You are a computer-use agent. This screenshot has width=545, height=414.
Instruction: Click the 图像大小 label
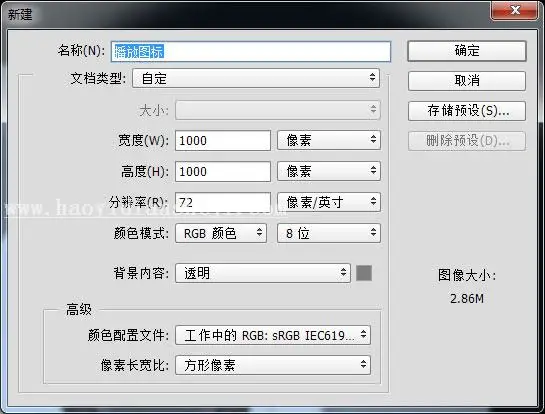pyautogui.click(x=467, y=275)
